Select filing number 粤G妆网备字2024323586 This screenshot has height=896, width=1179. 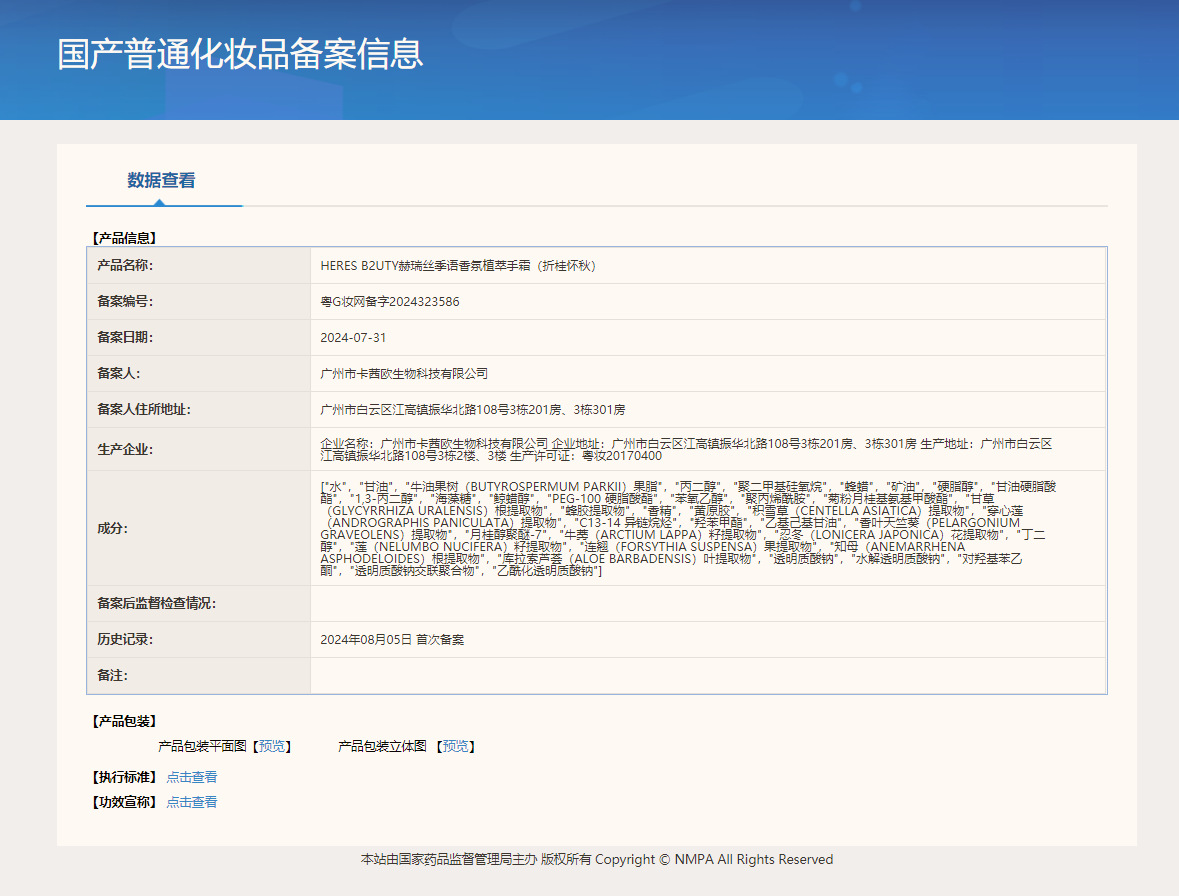pos(389,302)
